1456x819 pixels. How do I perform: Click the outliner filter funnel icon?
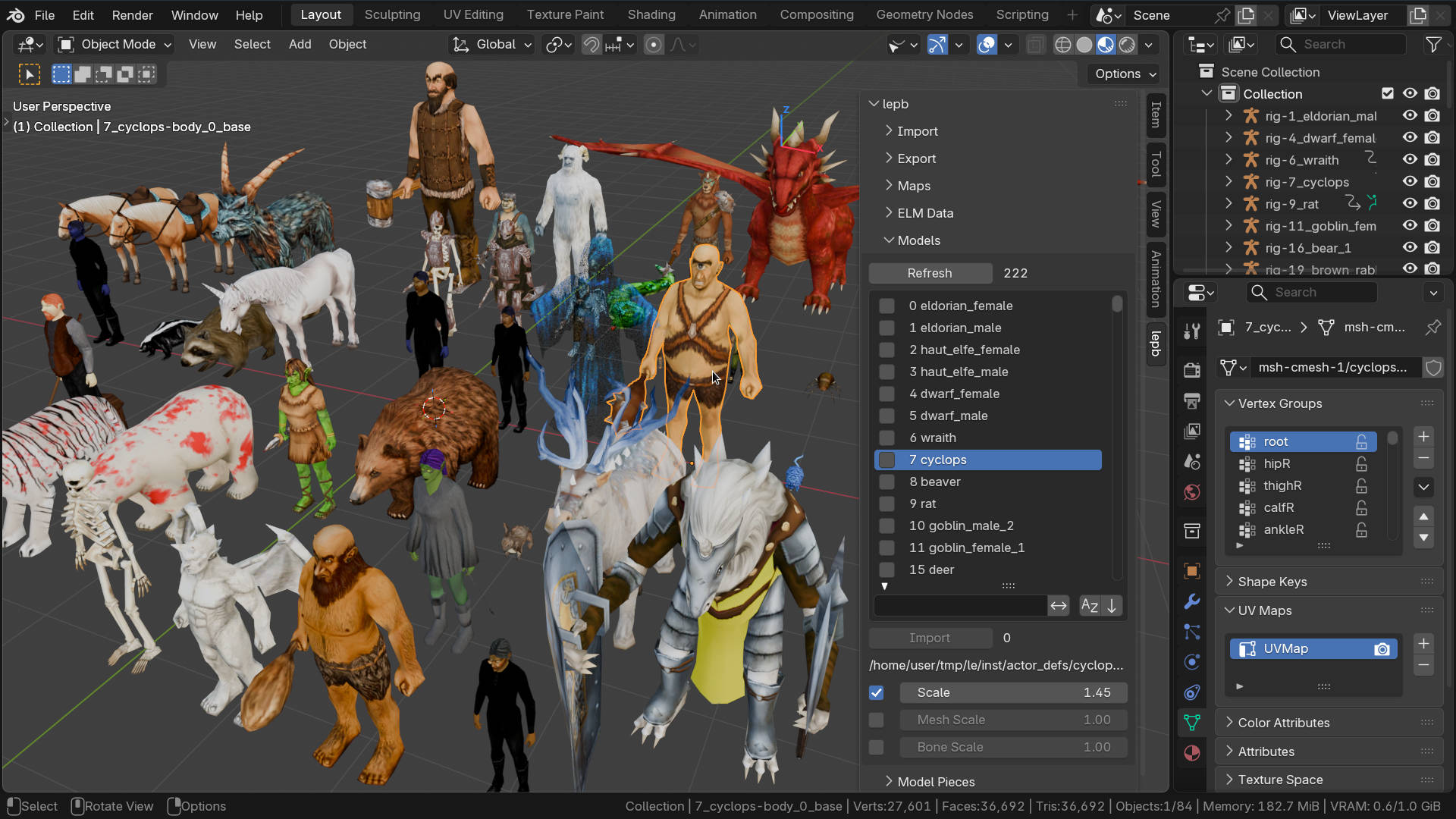[x=1432, y=45]
